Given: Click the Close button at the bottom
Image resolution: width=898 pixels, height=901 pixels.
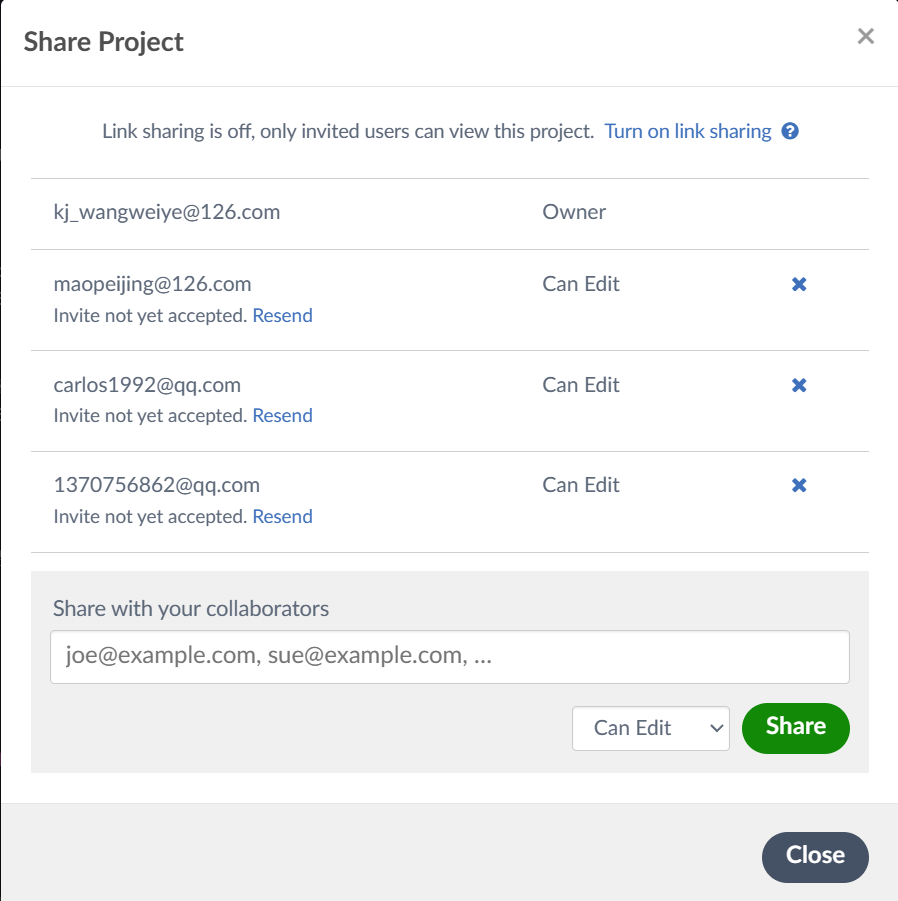Looking at the screenshot, I should coord(815,855).
